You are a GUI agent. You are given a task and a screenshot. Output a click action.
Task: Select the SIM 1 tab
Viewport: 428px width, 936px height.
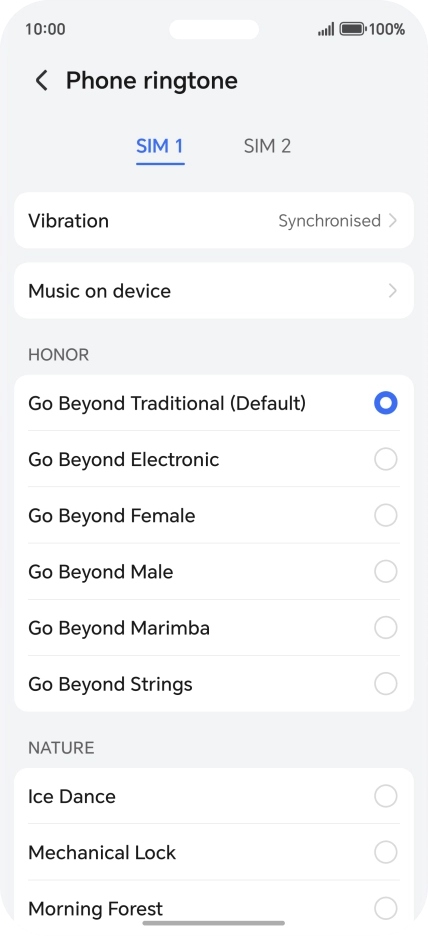pyautogui.click(x=160, y=146)
